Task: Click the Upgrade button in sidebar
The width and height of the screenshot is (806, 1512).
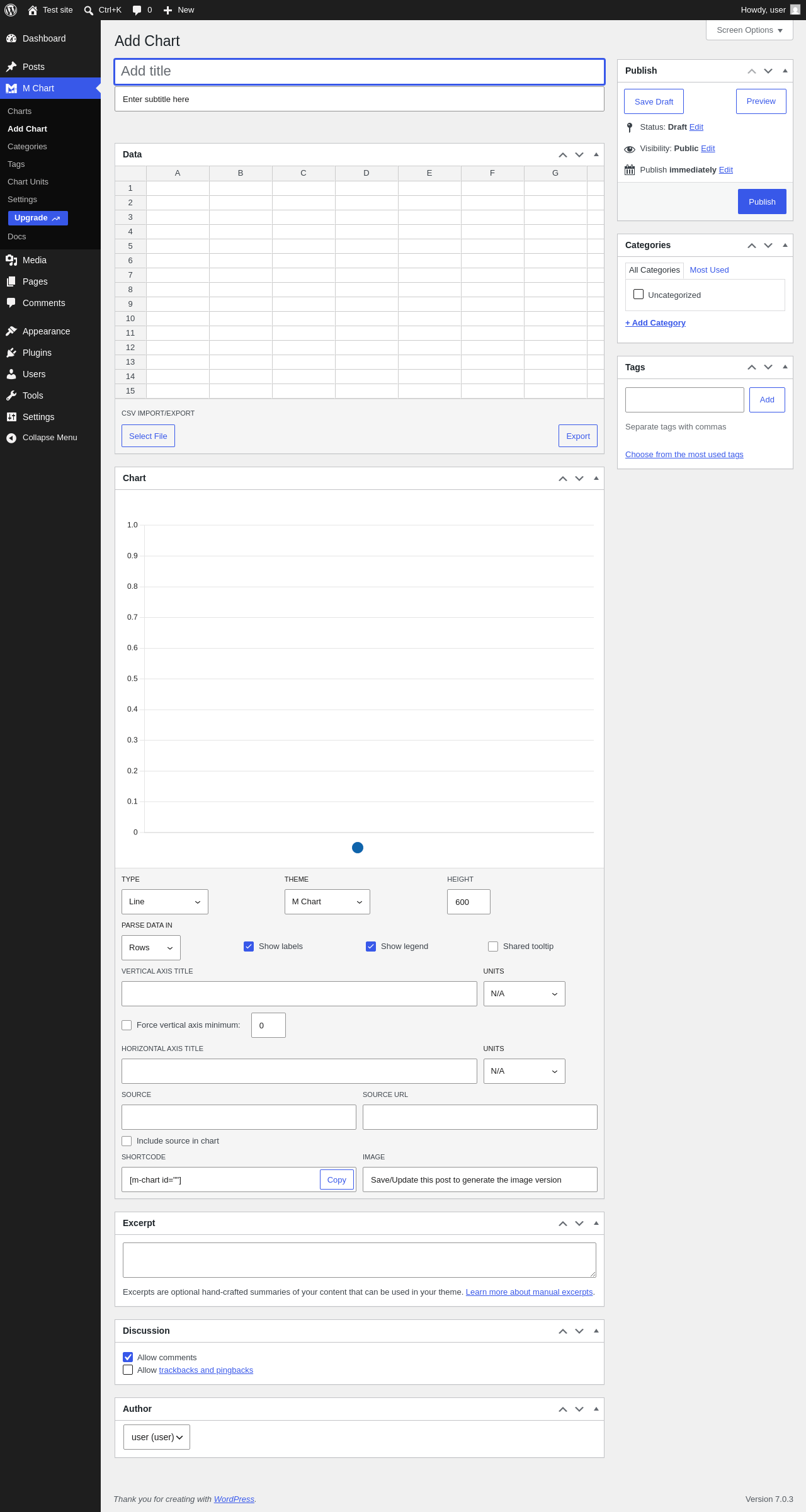Action: (38, 218)
